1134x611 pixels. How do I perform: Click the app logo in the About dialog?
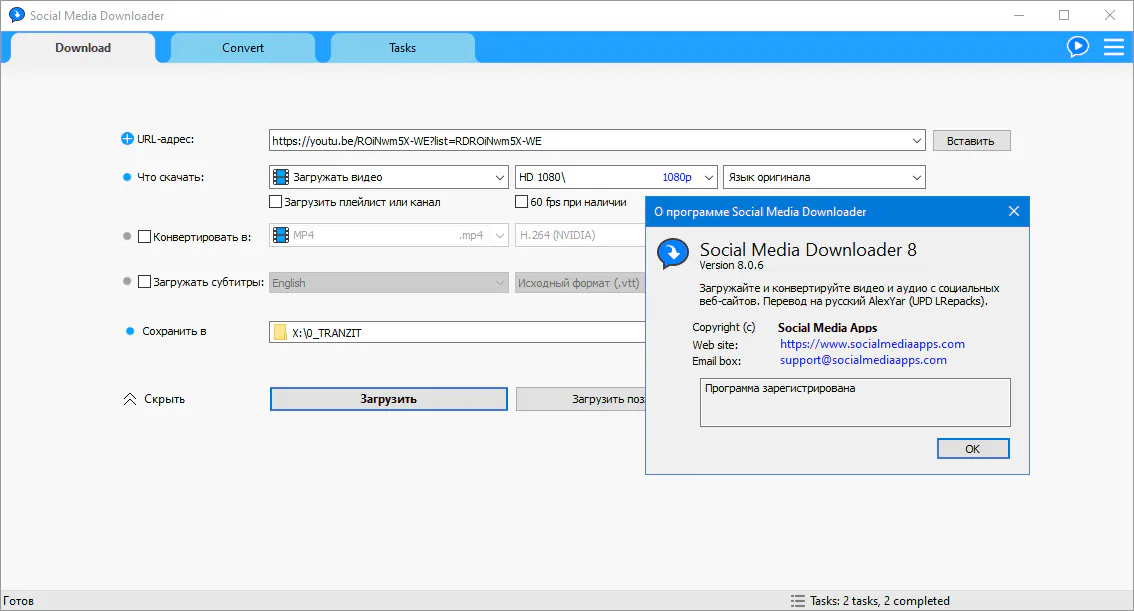672,254
